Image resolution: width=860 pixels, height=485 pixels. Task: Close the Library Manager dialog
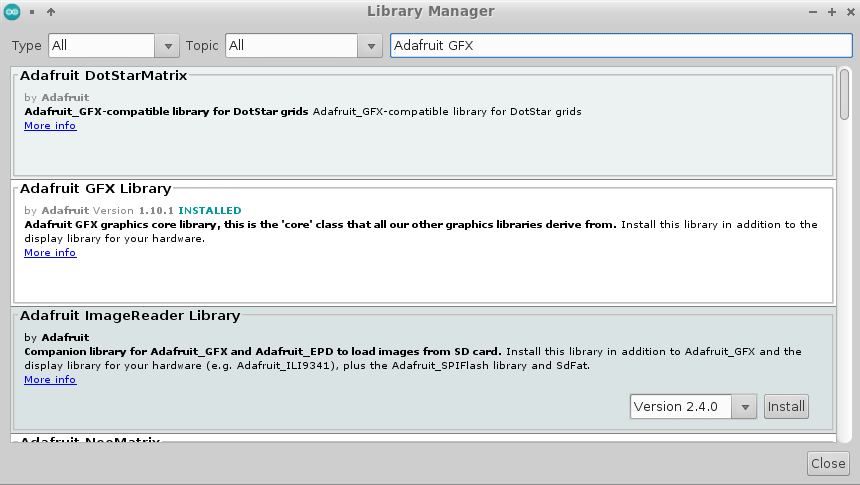(828, 464)
